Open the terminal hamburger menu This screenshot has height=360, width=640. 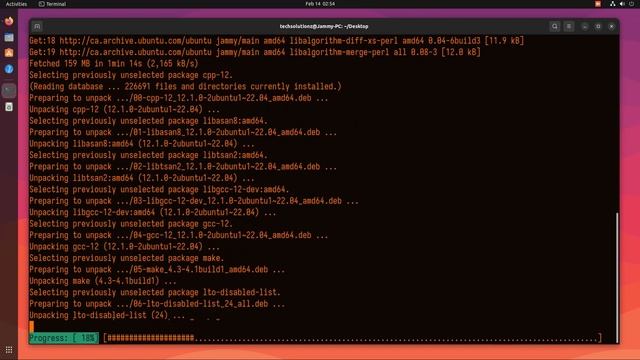pos(569,27)
